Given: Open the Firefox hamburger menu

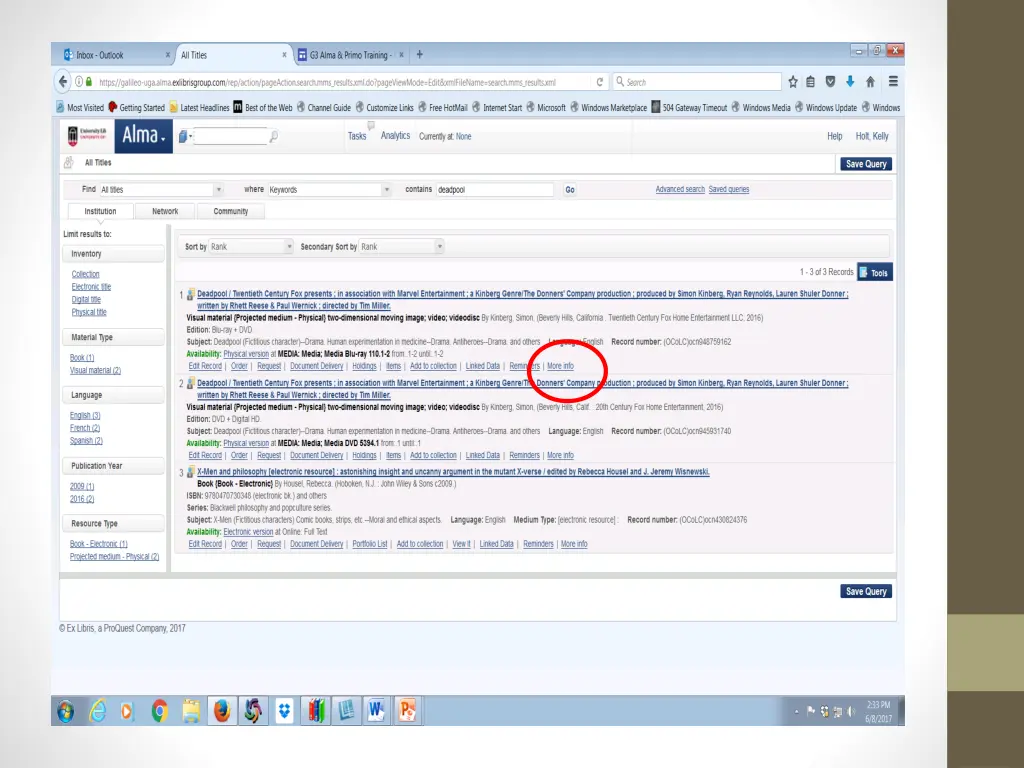Looking at the screenshot, I should tap(893, 82).
